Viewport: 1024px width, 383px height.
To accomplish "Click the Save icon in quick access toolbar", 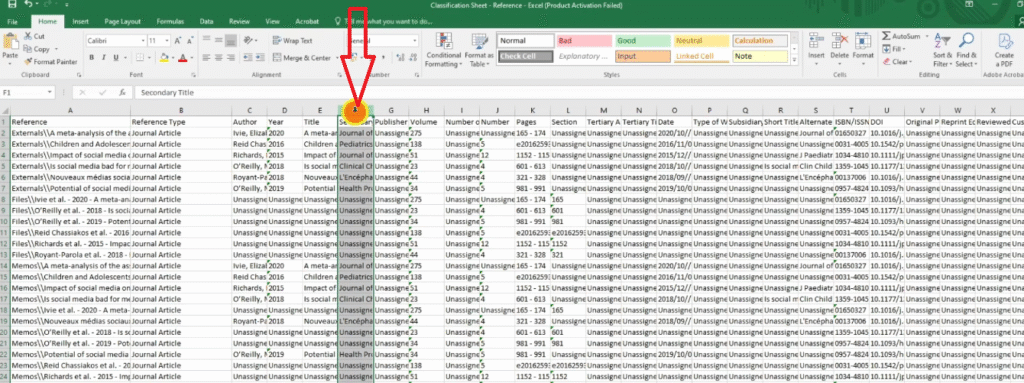I will point(11,5).
